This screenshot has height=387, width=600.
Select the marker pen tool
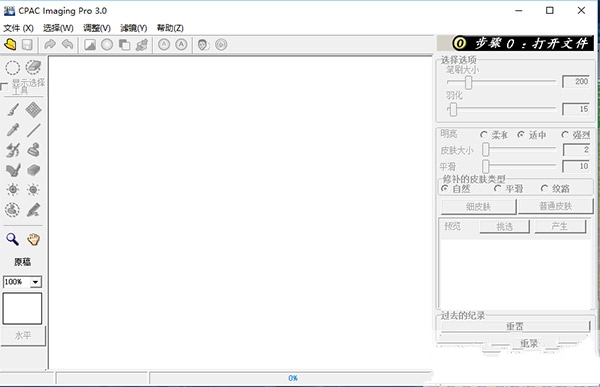34,210
